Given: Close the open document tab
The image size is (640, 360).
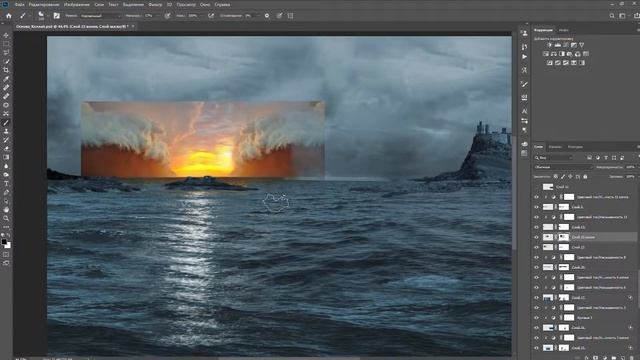Looking at the screenshot, I should (133, 27).
